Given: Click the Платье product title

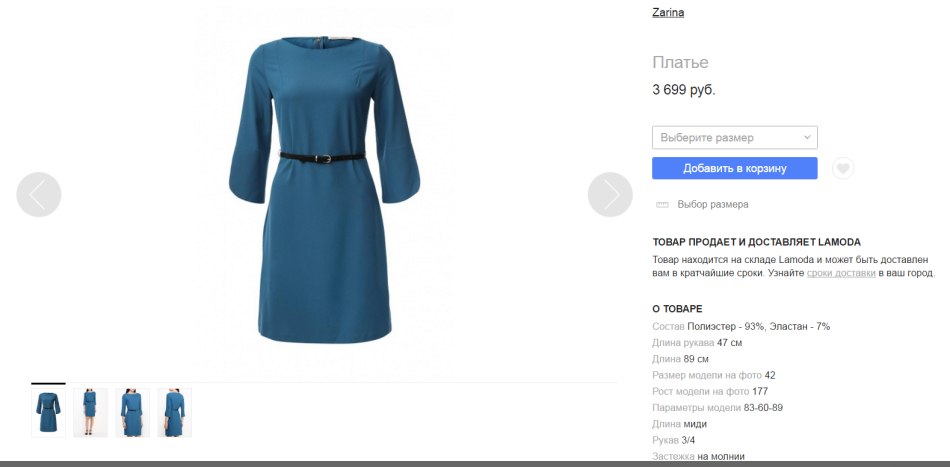Looking at the screenshot, I should coord(680,62).
